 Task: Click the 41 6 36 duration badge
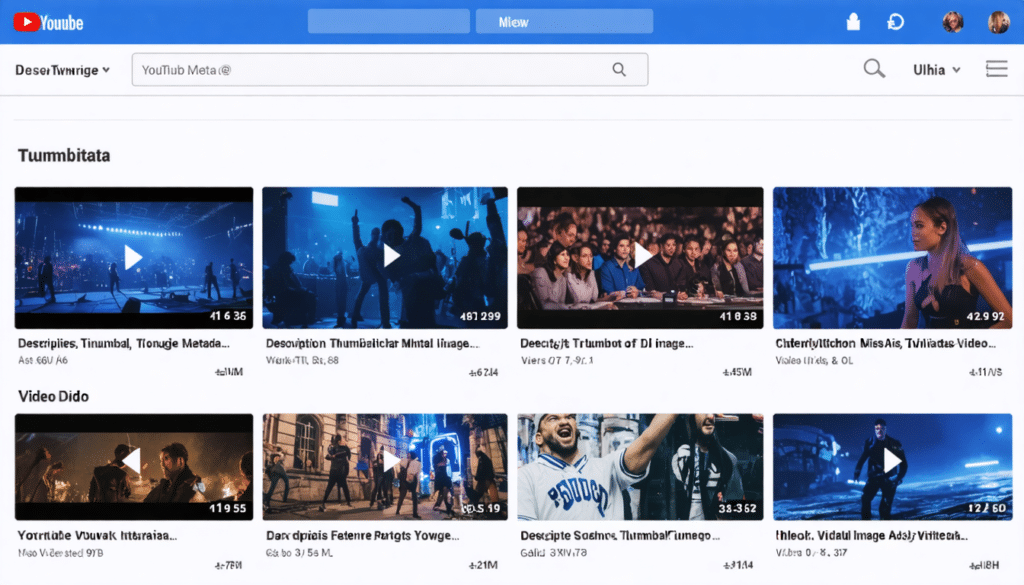pos(228,316)
